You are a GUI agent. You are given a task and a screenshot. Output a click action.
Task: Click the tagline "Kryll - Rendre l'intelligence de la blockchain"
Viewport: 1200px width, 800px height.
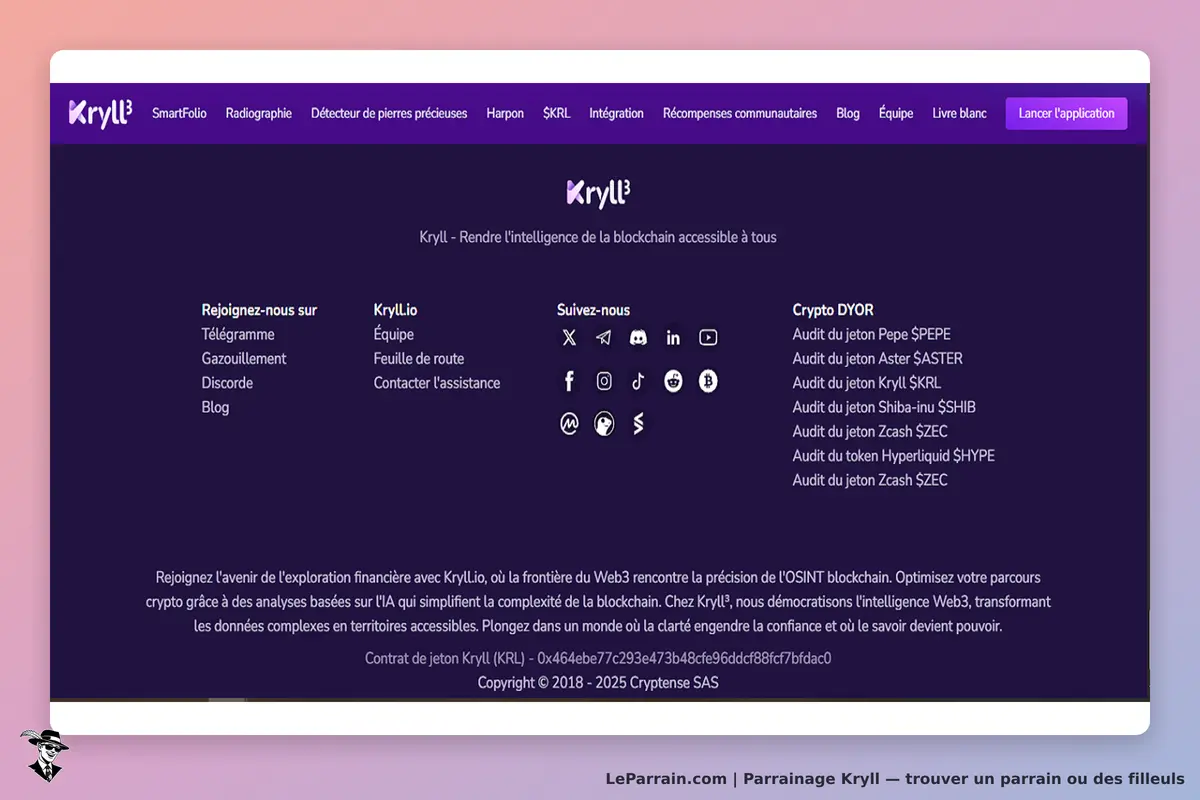pos(598,237)
